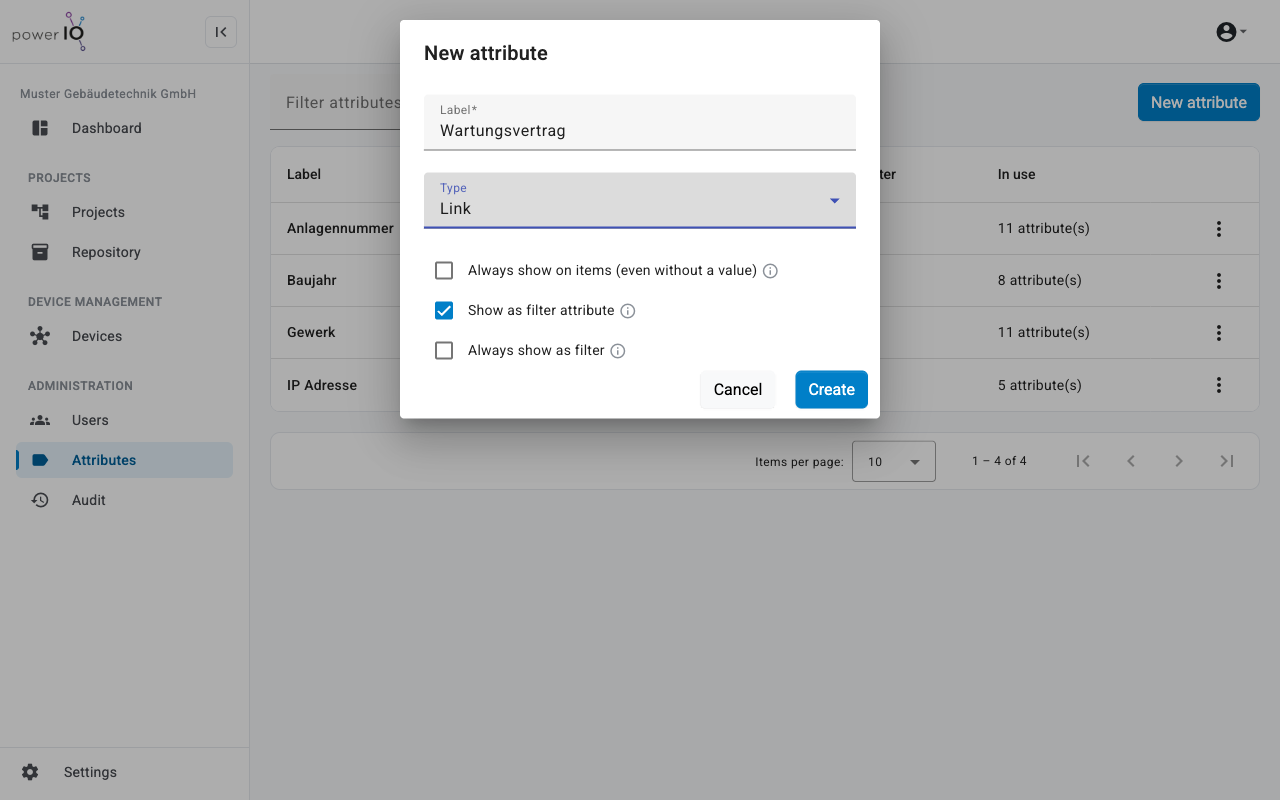Open the user account menu icon
Screen dimensions: 1280x800
pyautogui.click(x=1231, y=32)
